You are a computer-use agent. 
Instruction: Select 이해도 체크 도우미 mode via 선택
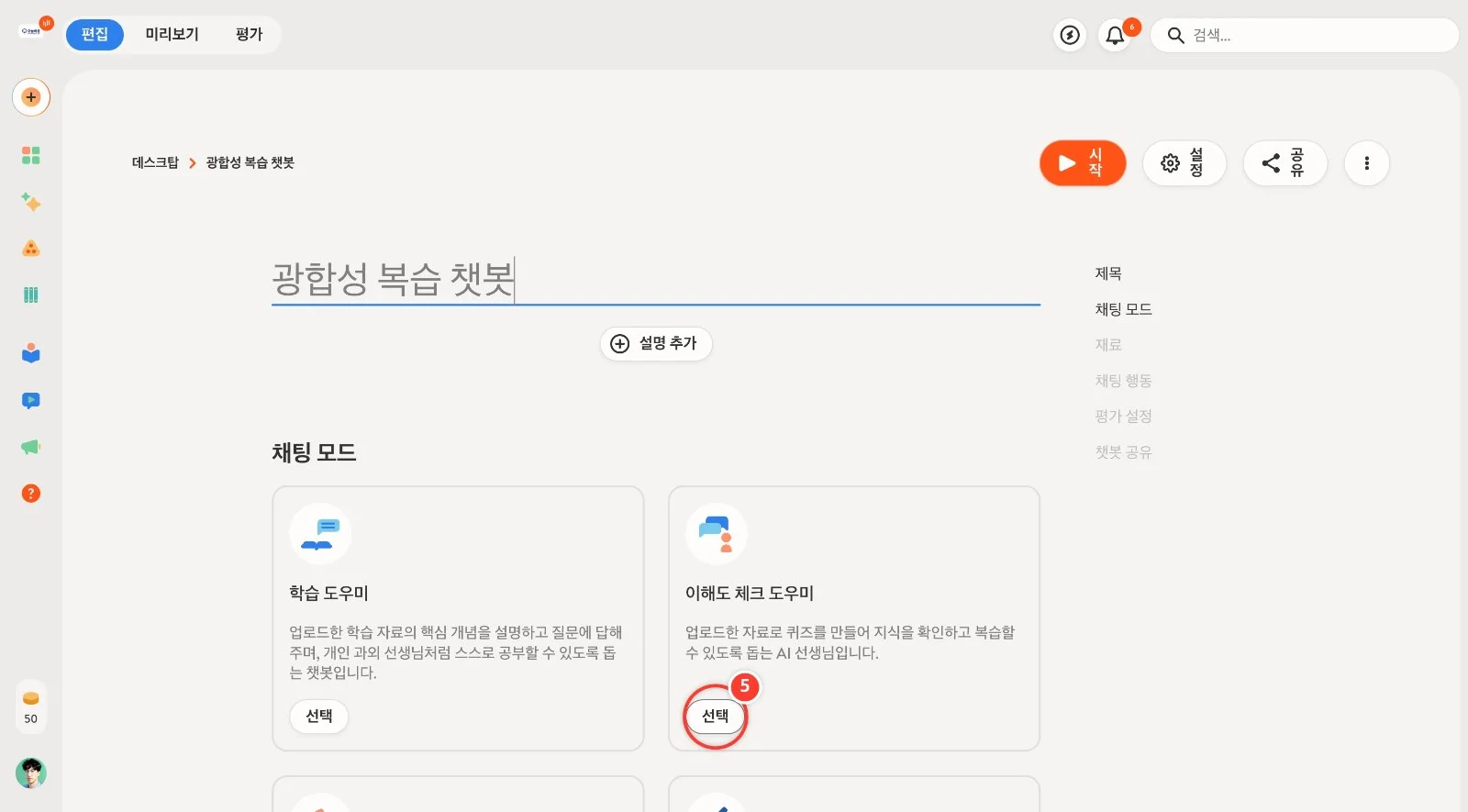pyautogui.click(x=716, y=717)
